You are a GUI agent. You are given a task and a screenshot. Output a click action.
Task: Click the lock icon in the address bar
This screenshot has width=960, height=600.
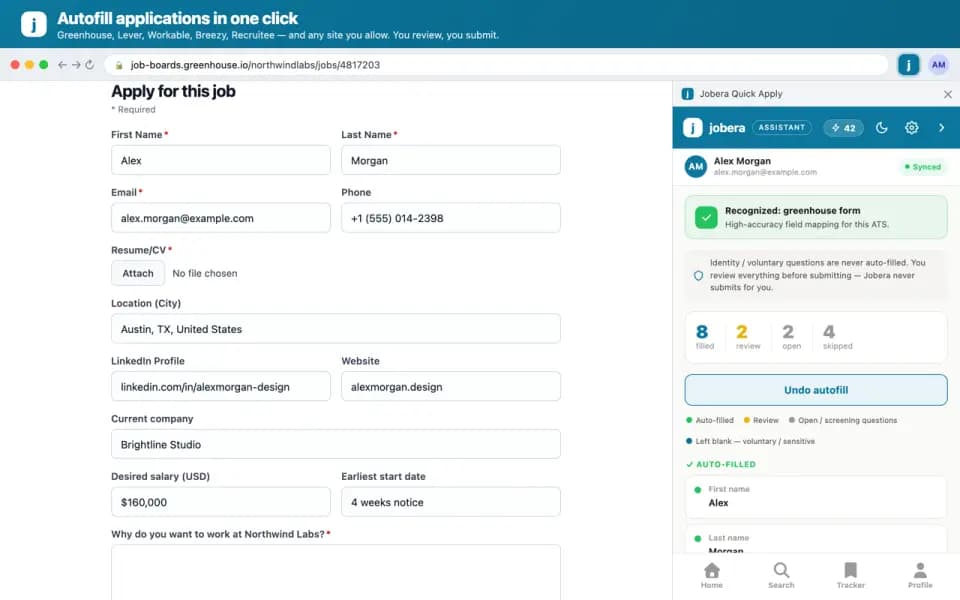tap(119, 65)
